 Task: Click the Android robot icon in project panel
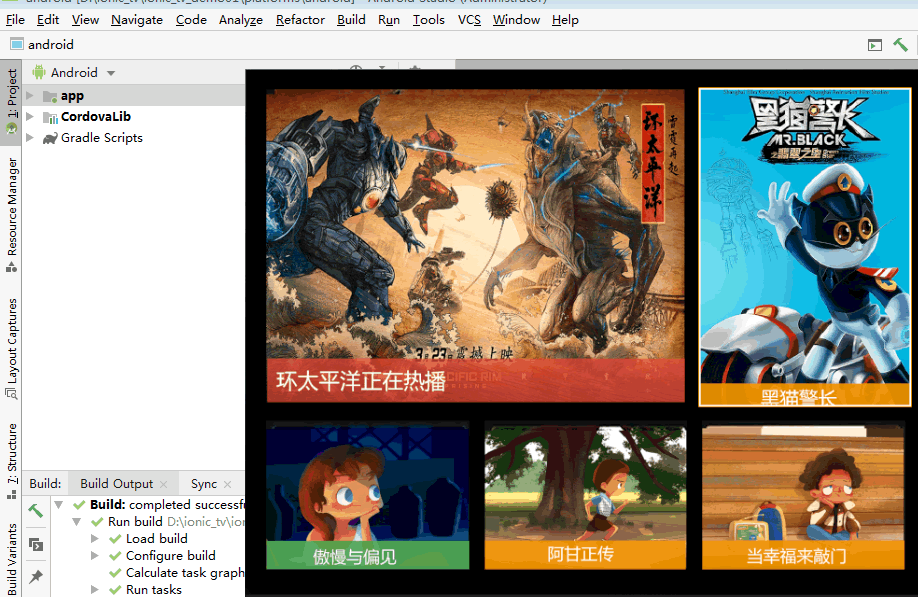39,72
